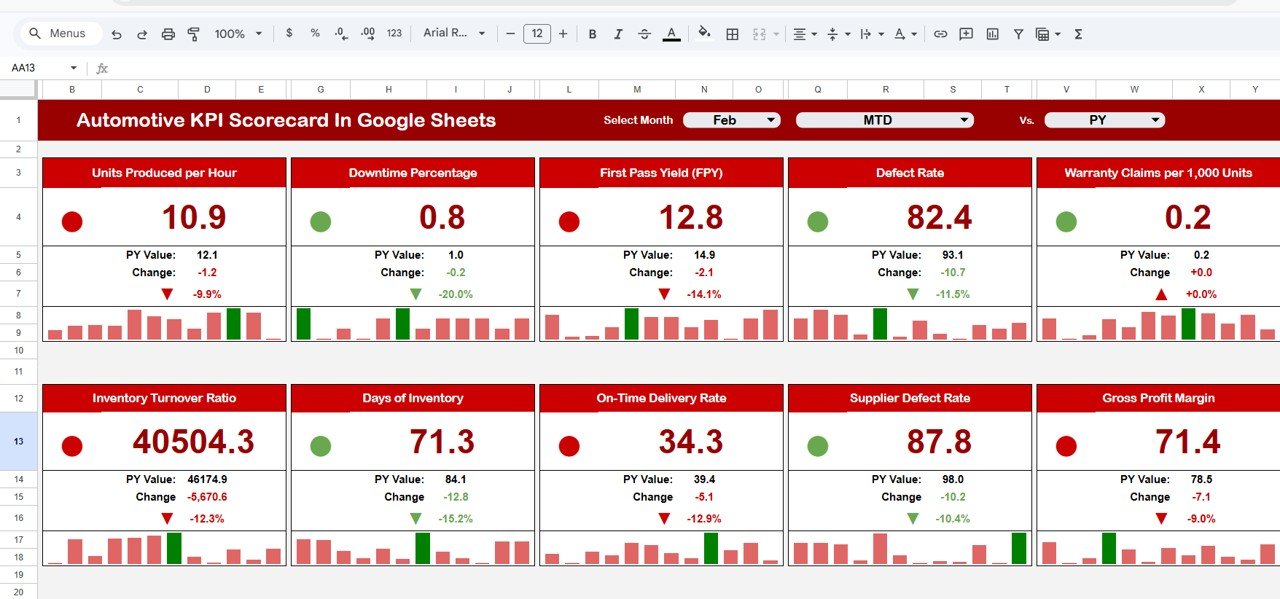Insert a chart from the toolbar

tap(992, 34)
